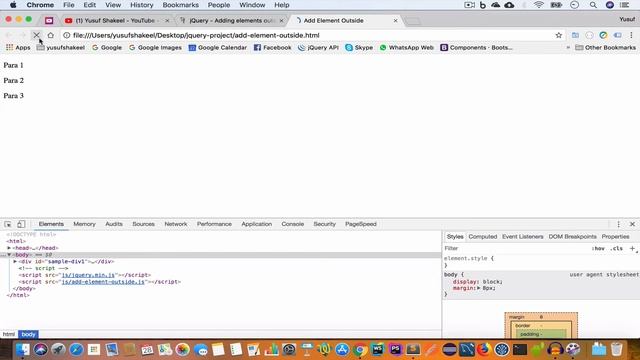Open the WhatsApp Web bookmark

(407, 47)
